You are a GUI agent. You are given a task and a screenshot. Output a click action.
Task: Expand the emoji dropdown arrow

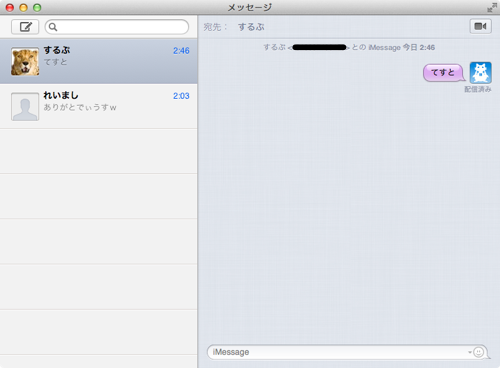(x=470, y=352)
